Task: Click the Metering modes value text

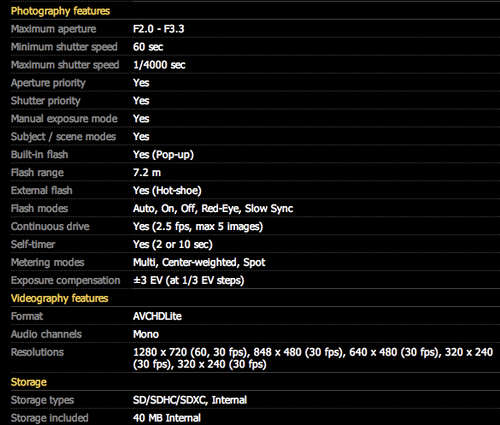Action: pyautogui.click(x=199, y=263)
